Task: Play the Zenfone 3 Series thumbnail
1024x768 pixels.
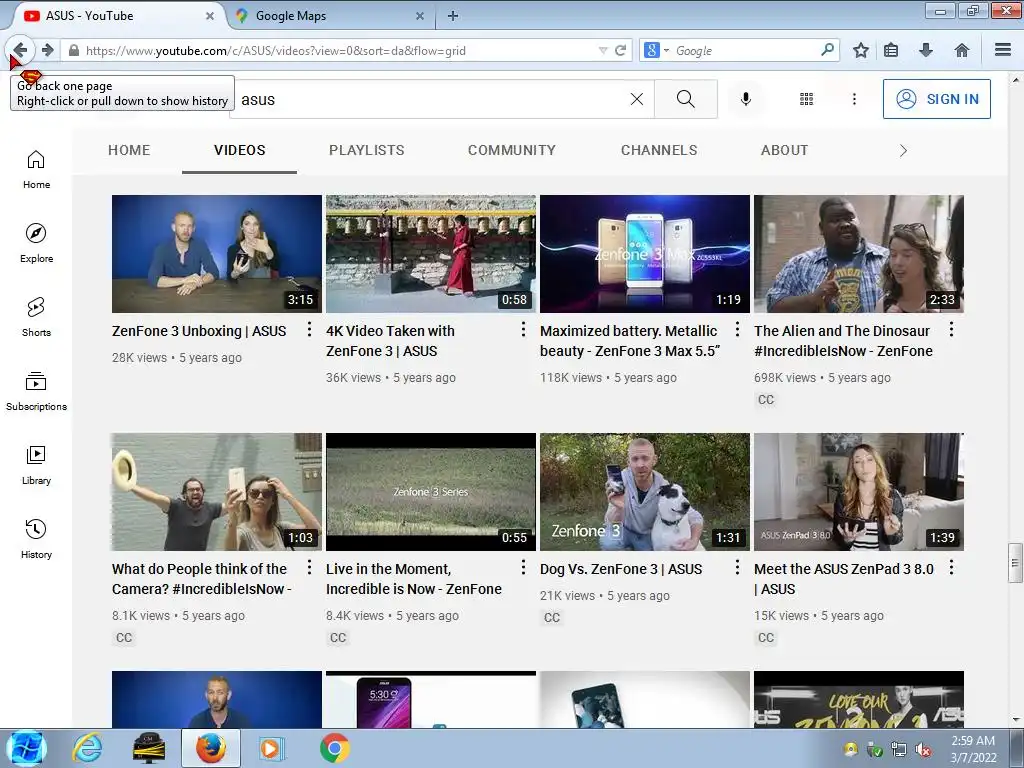Action: tap(431, 492)
